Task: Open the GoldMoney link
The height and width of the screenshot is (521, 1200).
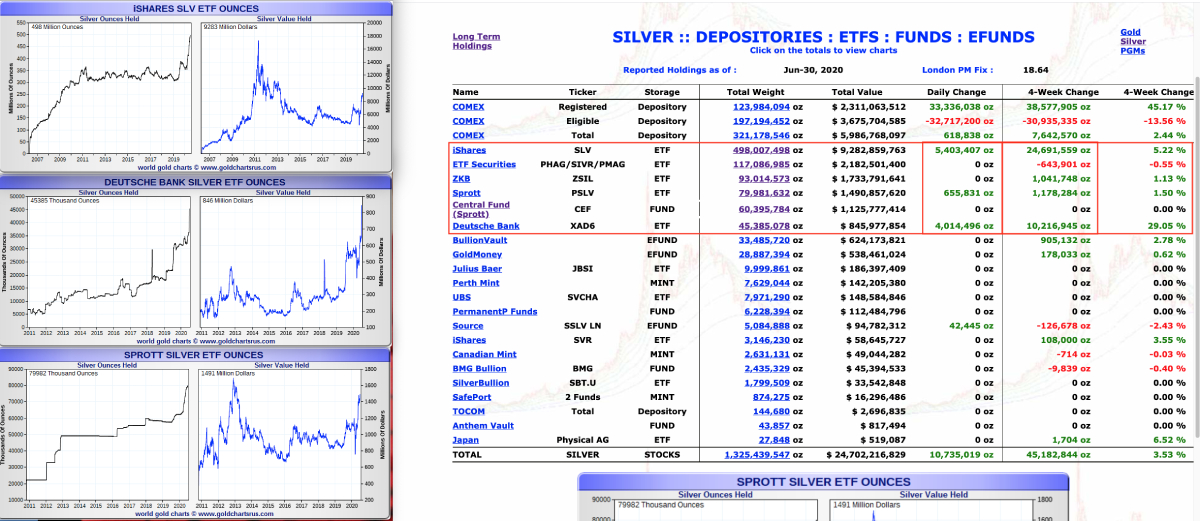Action: [477, 254]
